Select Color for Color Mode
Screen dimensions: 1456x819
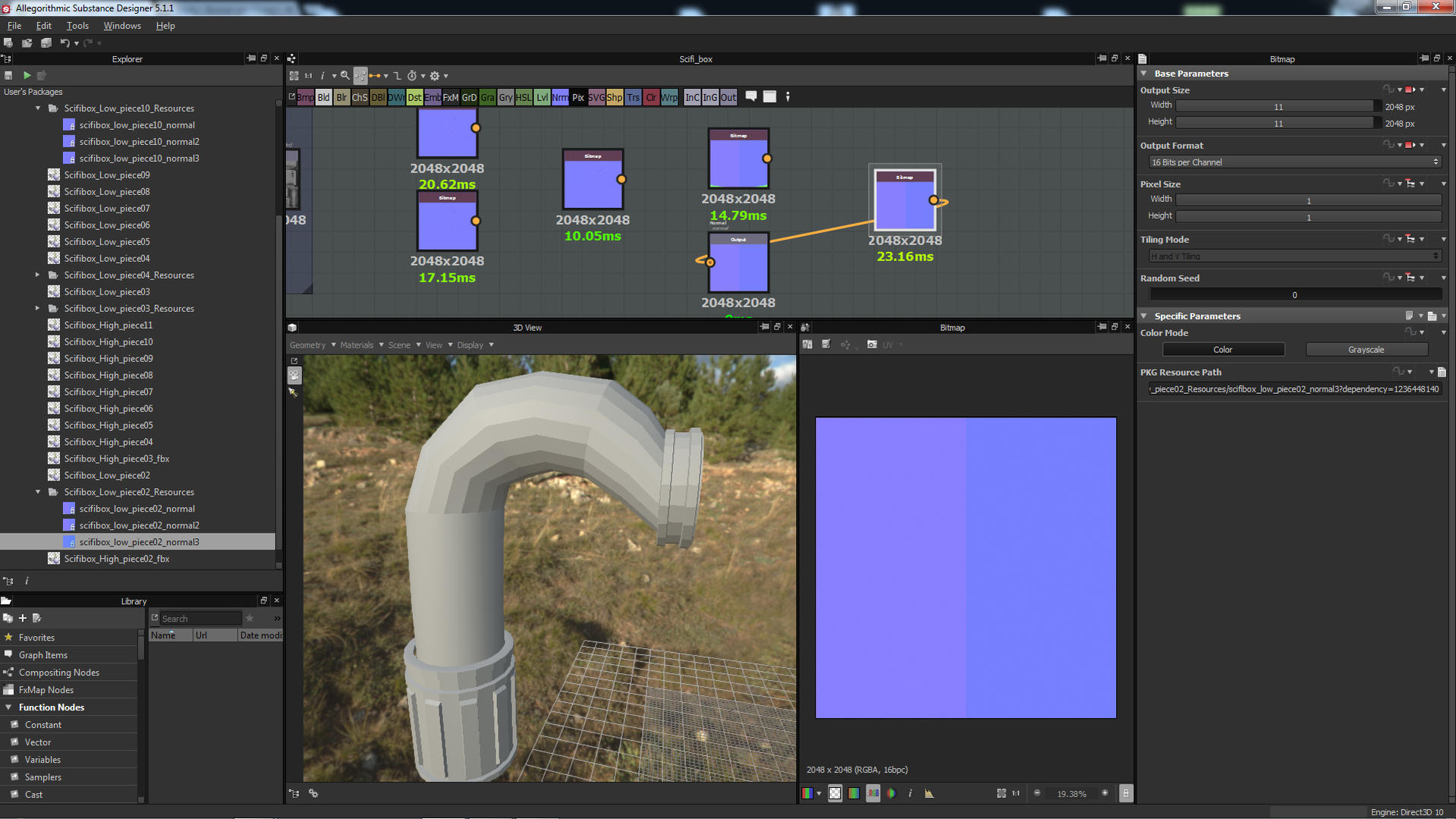1223,350
